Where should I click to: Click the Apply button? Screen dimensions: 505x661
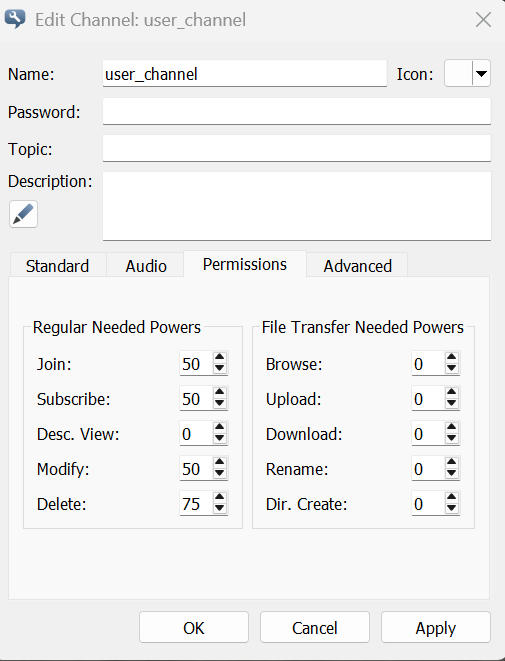436,627
